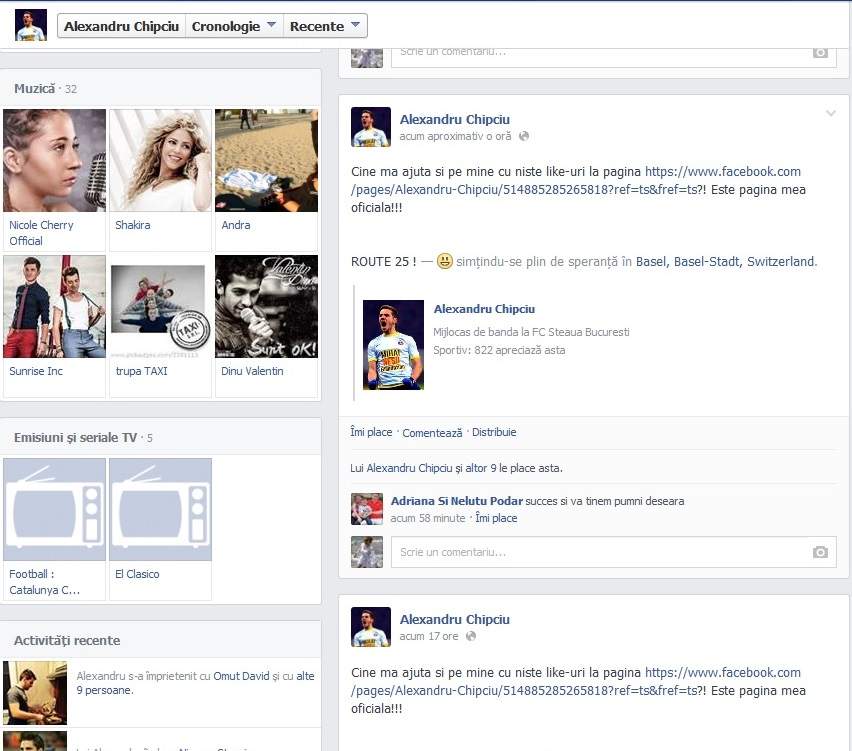Screen dimensions: 852x751
Task: Open the Recente dropdown
Action: [x=325, y=26]
